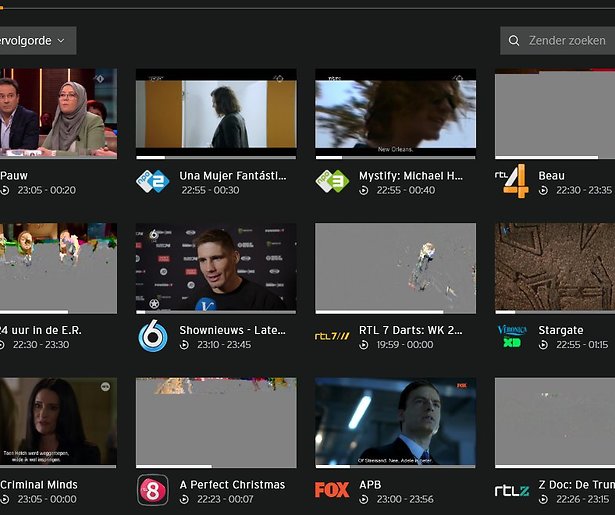The height and width of the screenshot is (515, 615).
Task: Click the replay icon for APB 23:00 - 23:56
Action: [364, 500]
